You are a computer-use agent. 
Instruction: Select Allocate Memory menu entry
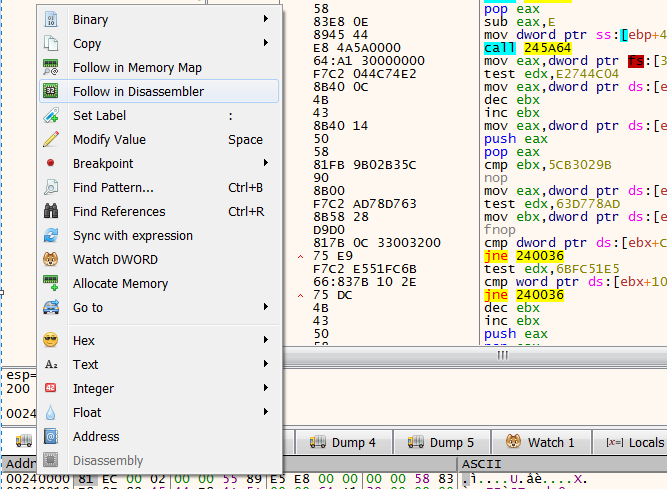pos(159,284)
